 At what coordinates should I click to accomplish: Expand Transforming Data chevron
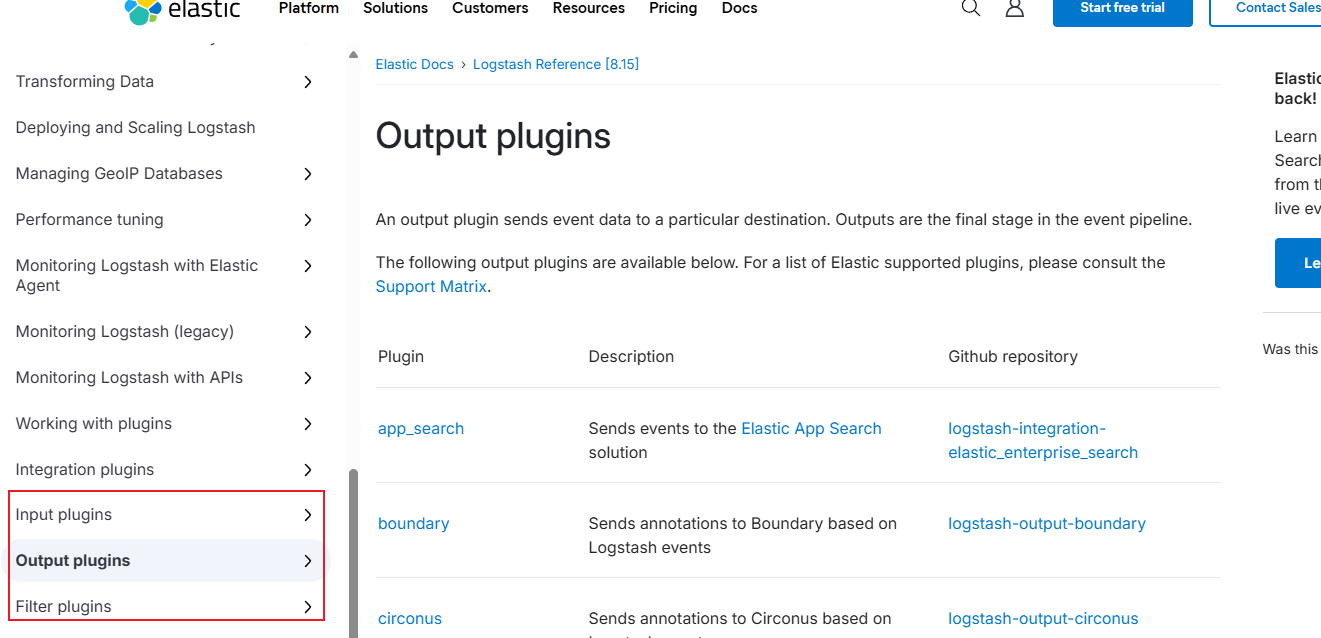[308, 82]
